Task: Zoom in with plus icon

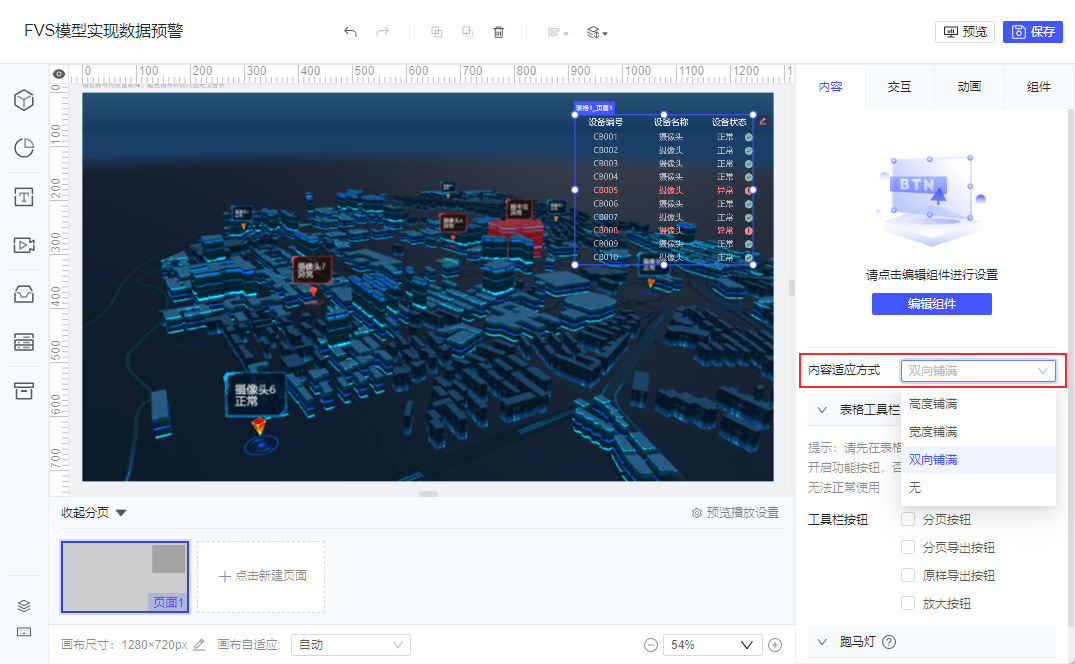Action: coord(775,645)
